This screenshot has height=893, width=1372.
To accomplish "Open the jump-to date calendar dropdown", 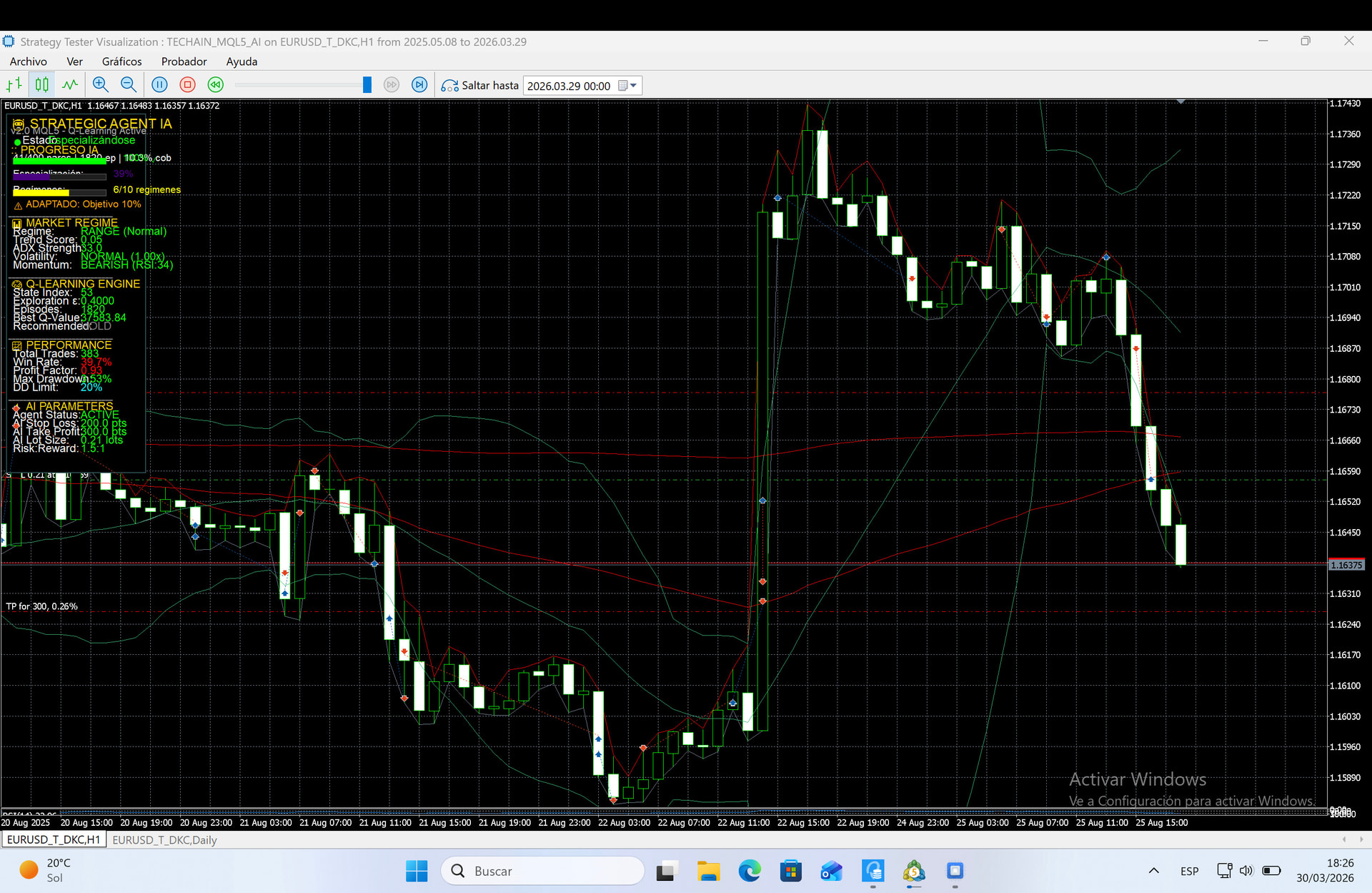I will click(x=627, y=86).
